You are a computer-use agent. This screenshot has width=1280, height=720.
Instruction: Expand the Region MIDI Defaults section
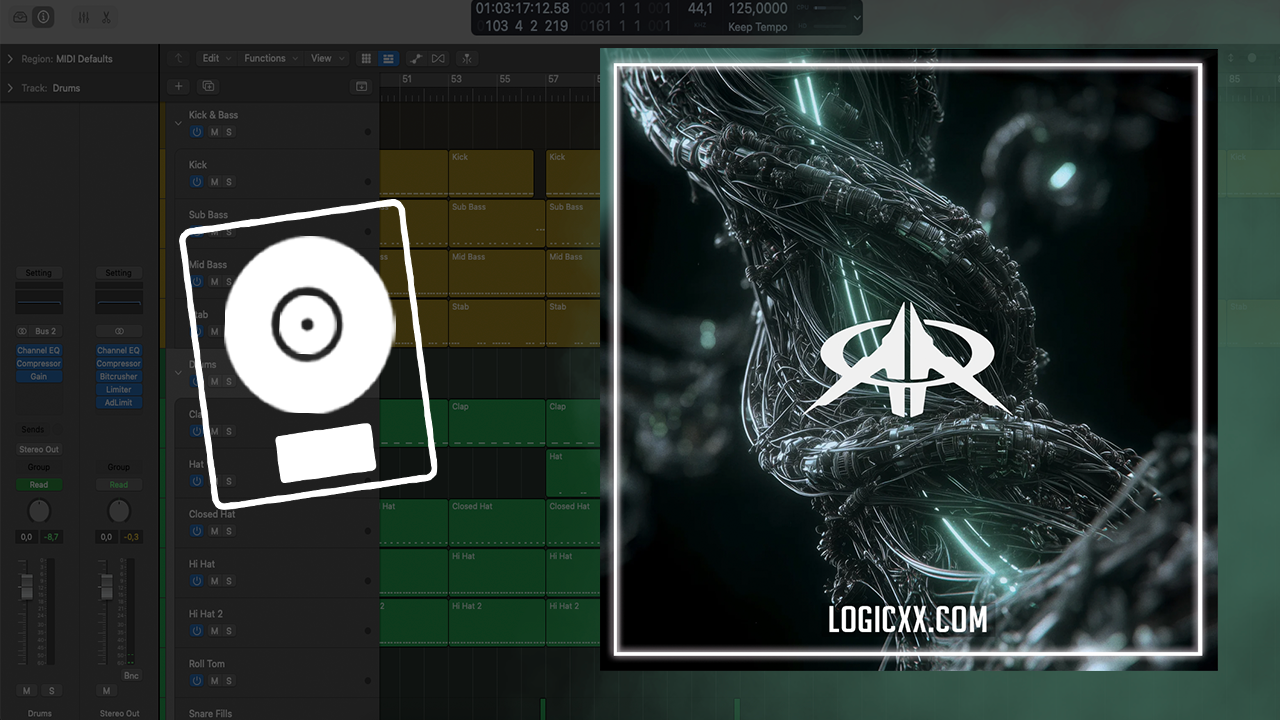[x=10, y=59]
